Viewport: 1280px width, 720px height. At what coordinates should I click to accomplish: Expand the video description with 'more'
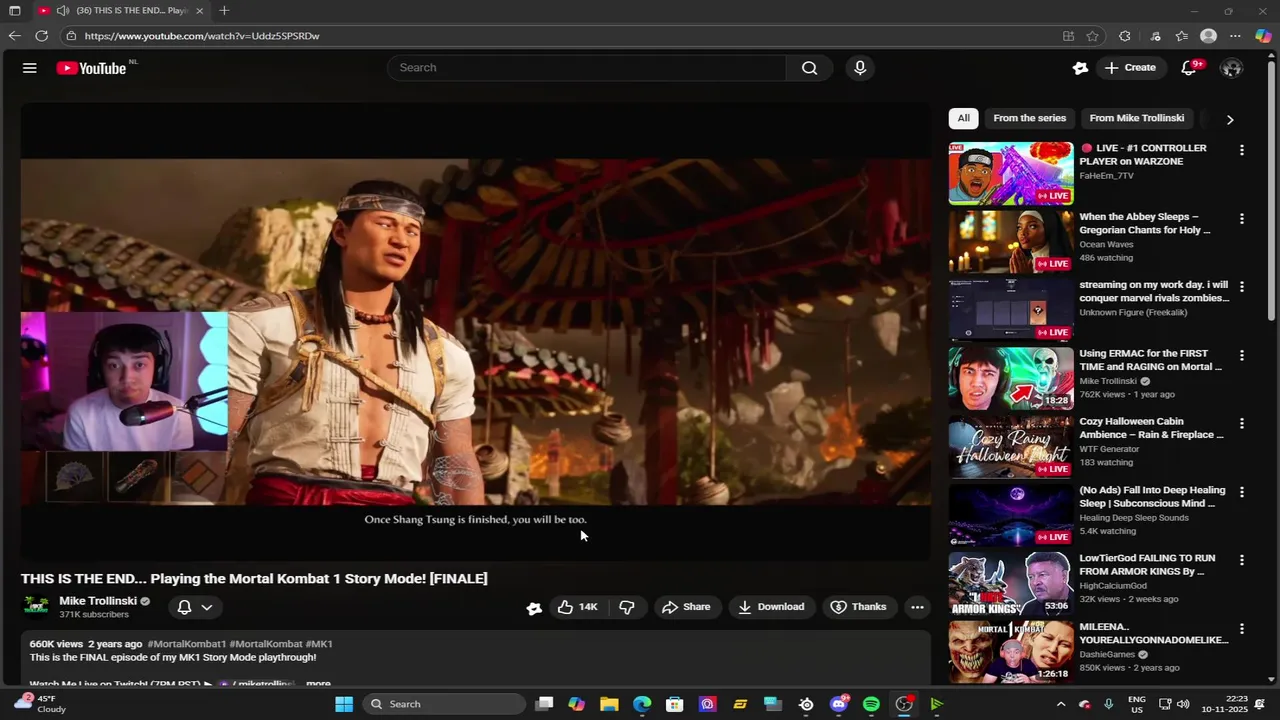click(x=318, y=684)
